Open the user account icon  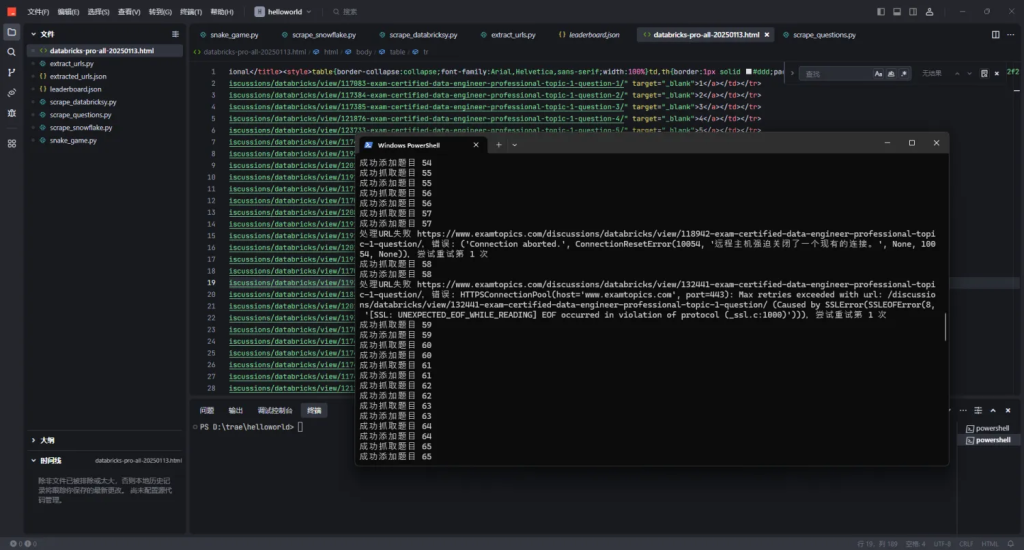pos(929,12)
